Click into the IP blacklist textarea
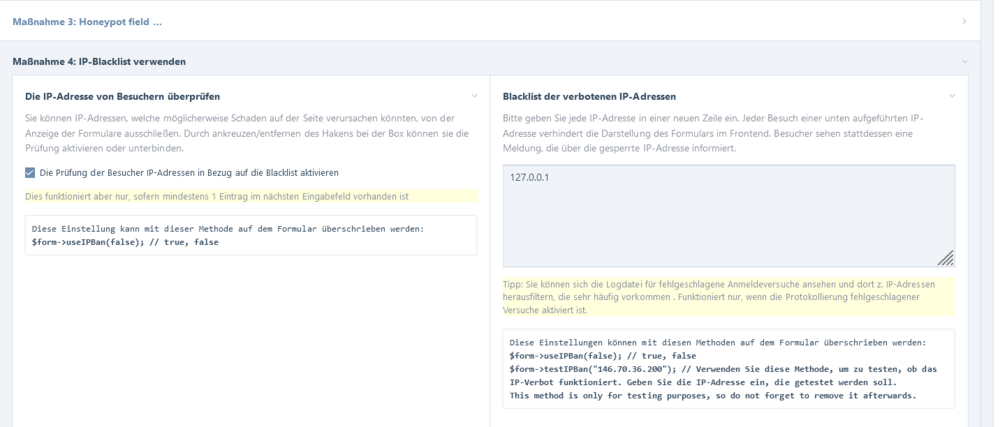 coord(729,215)
